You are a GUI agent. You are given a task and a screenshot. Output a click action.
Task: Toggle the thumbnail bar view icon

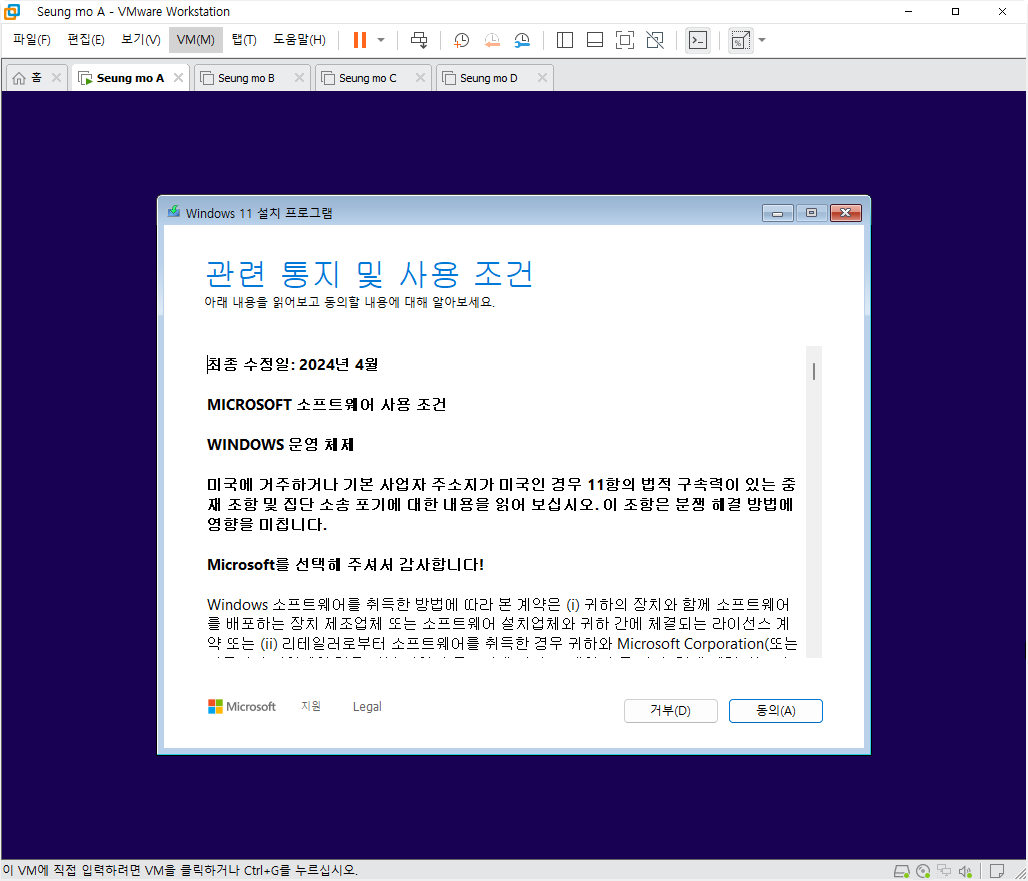(x=595, y=40)
